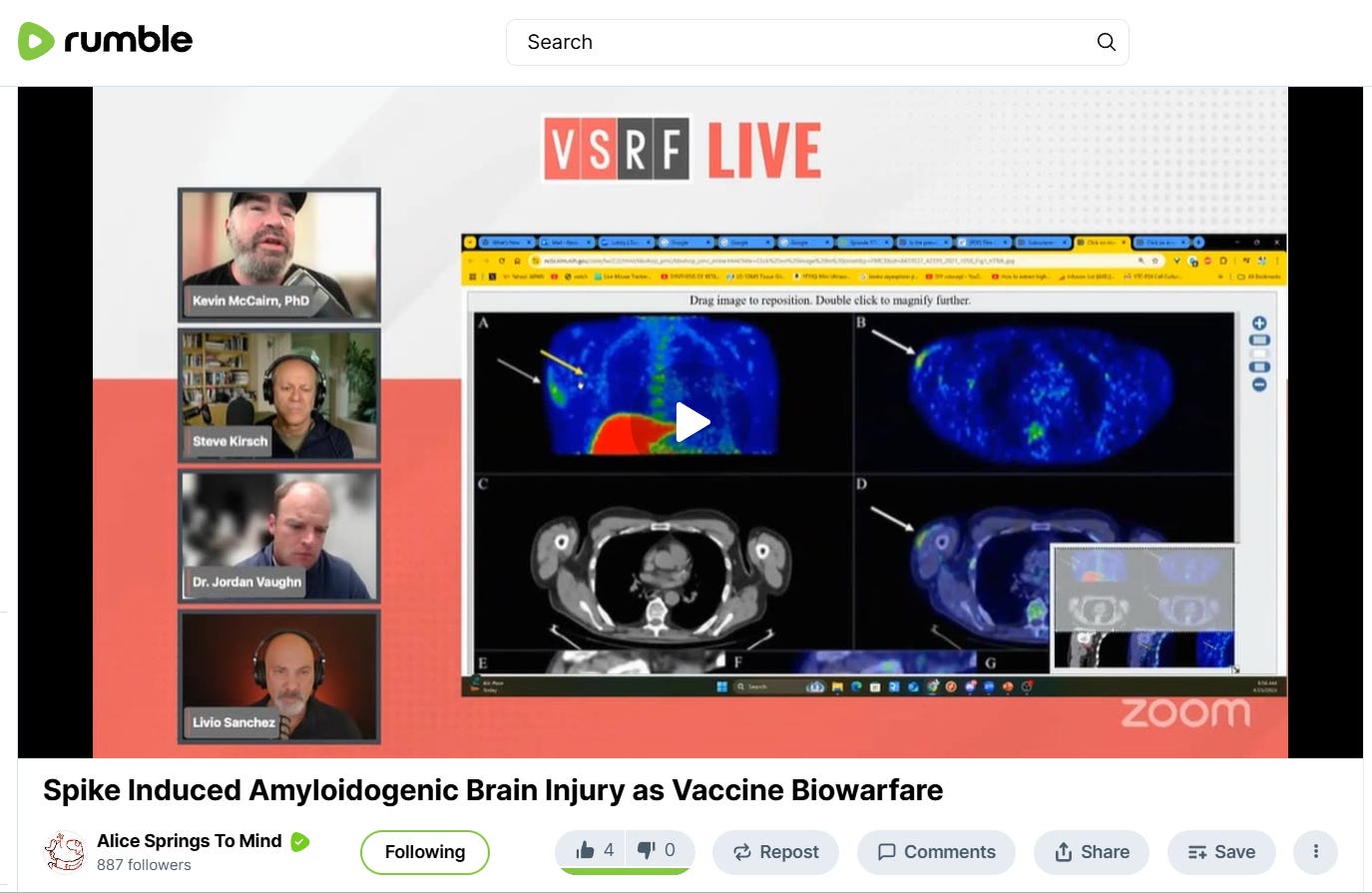Click the magnifying glass search icon

point(1106,42)
